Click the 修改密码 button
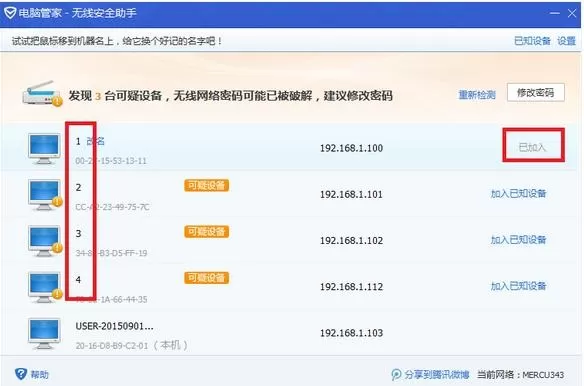584x386 pixels. (x=536, y=92)
